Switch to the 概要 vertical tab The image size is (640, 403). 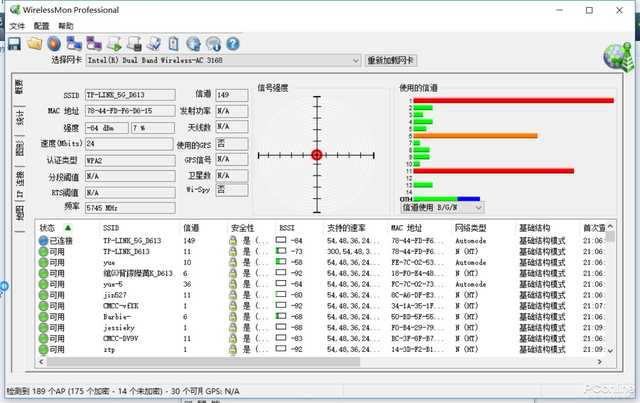pyautogui.click(x=19, y=87)
